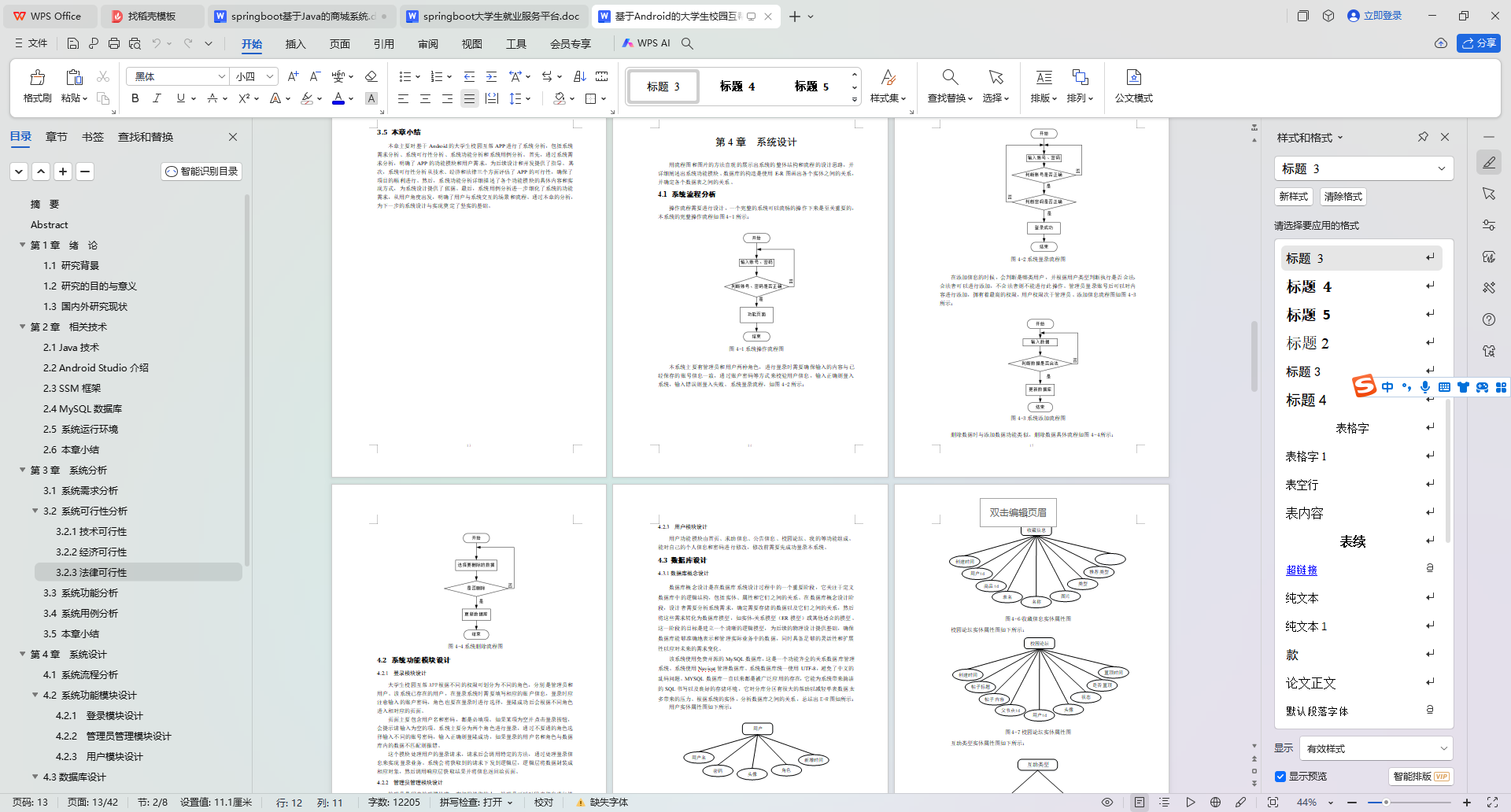Align text to the left
This screenshot has height=812, width=1511.
coord(403,98)
